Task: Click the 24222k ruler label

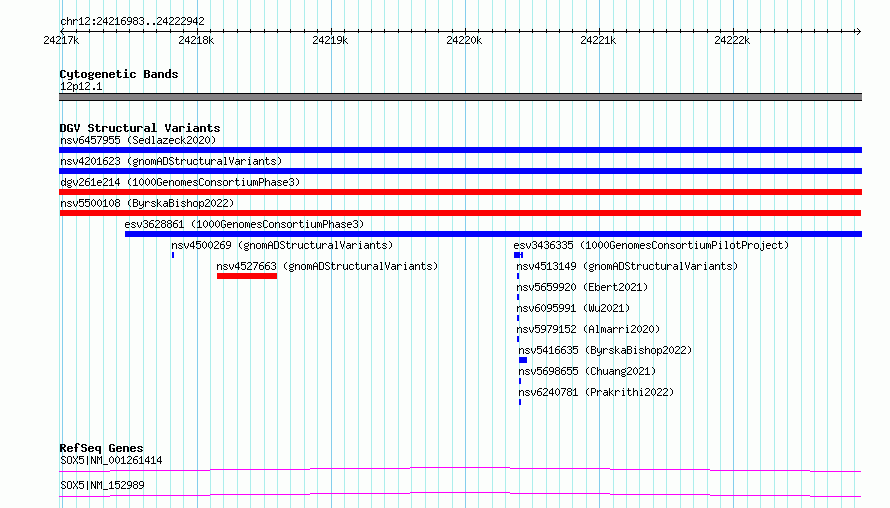Action: point(732,40)
